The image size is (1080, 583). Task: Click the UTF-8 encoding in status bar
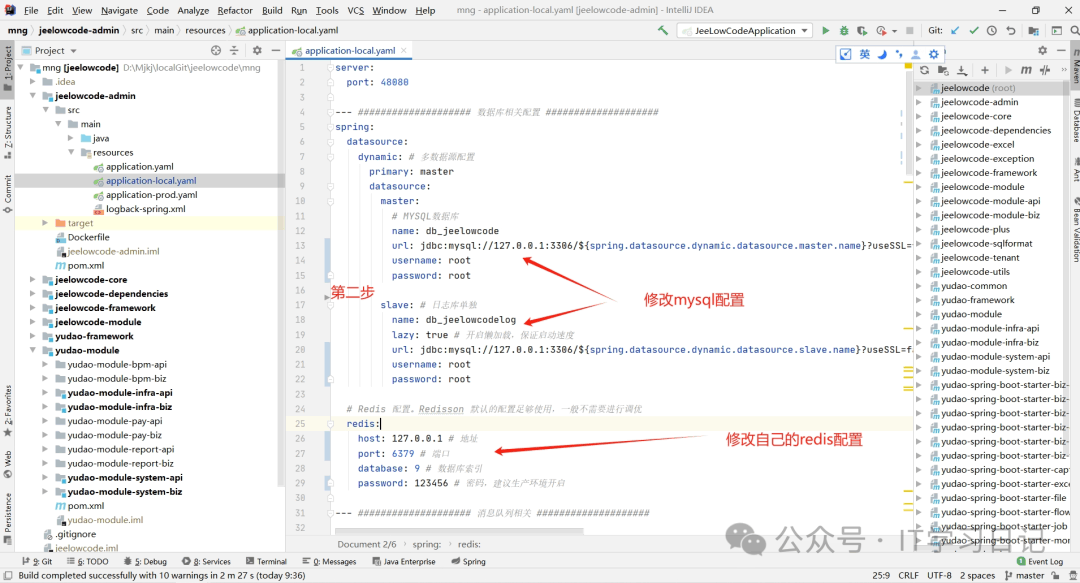[939, 575]
